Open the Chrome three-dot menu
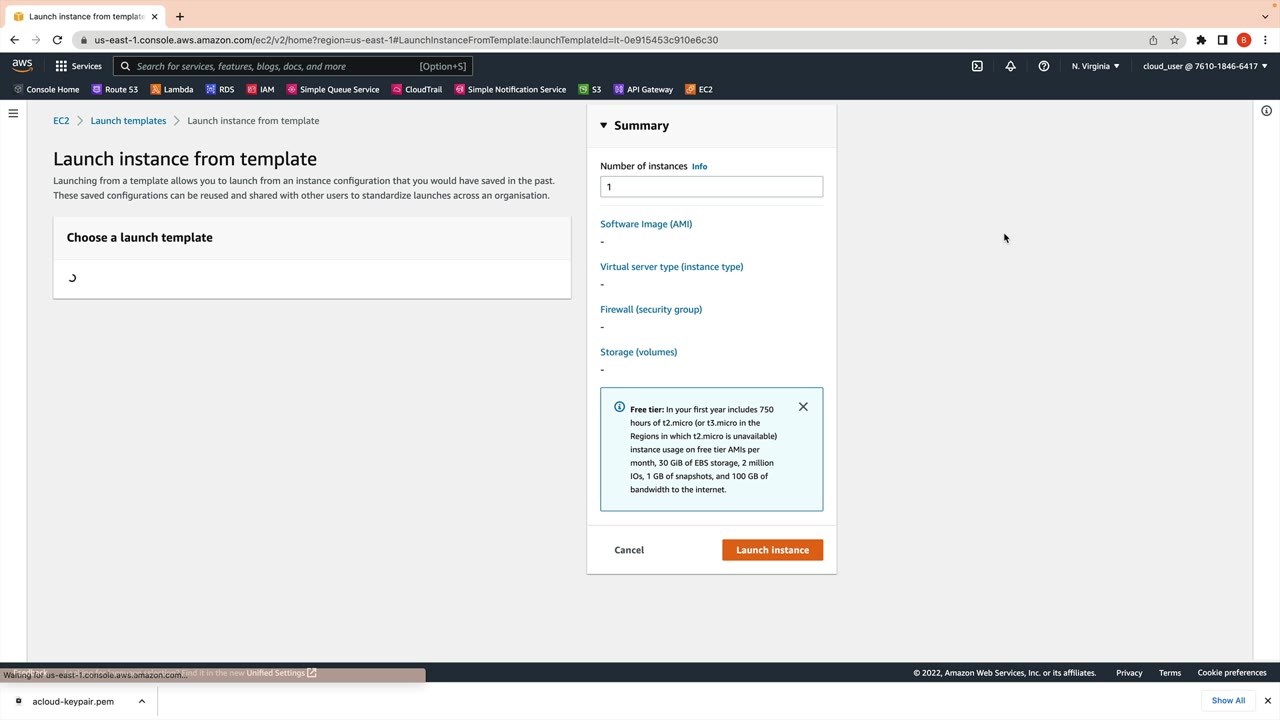The width and height of the screenshot is (1280, 720). [x=1265, y=40]
